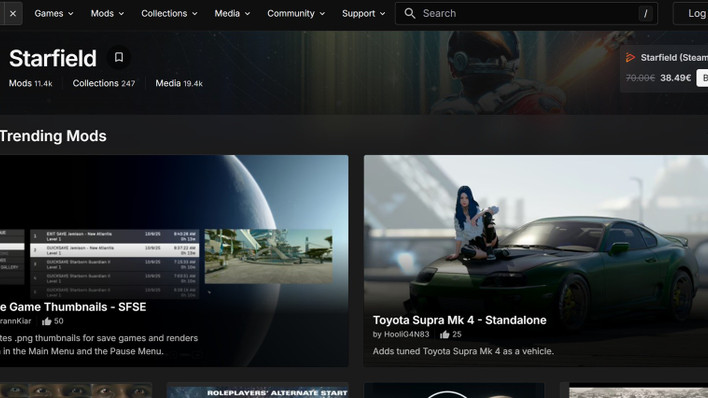
Task: Close the navigation with the X button
Action: 13,14
